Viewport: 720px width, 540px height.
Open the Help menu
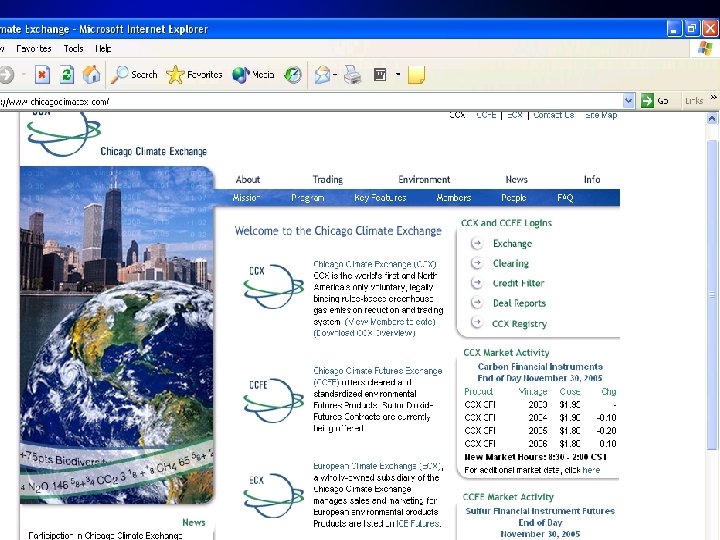click(x=103, y=48)
